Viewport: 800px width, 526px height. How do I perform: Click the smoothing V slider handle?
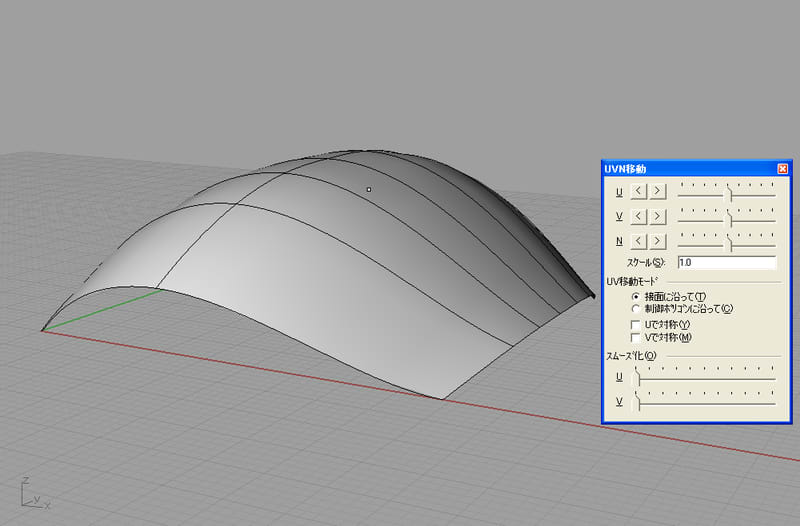pos(638,402)
